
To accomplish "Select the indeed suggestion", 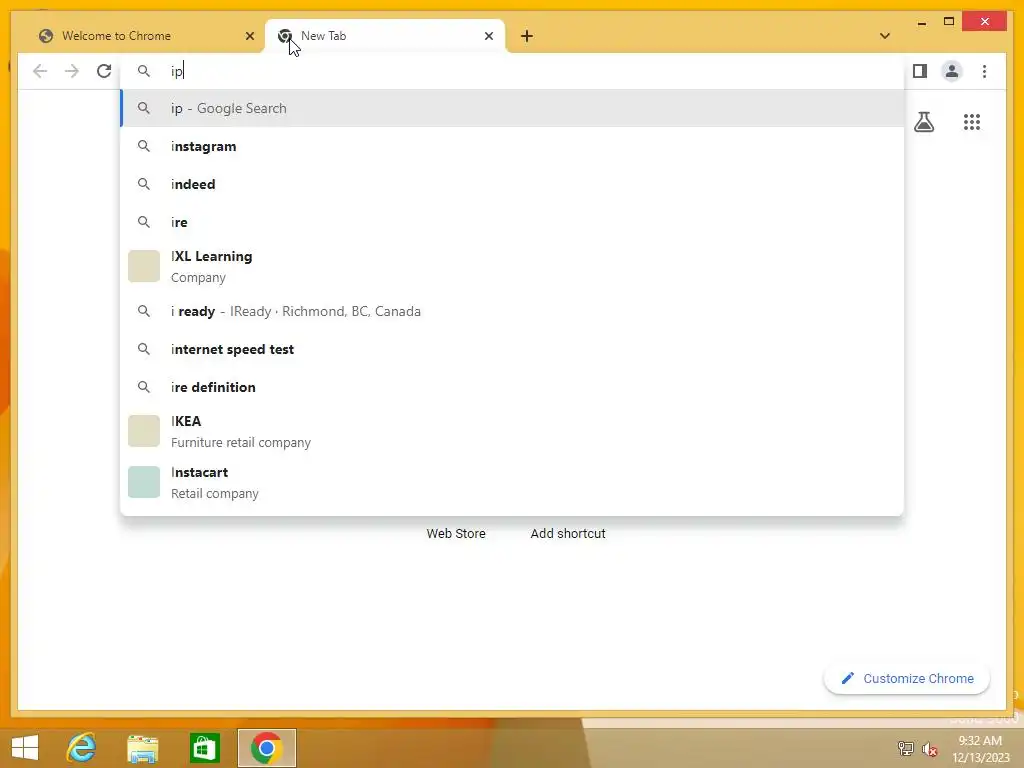I will coord(513,184).
